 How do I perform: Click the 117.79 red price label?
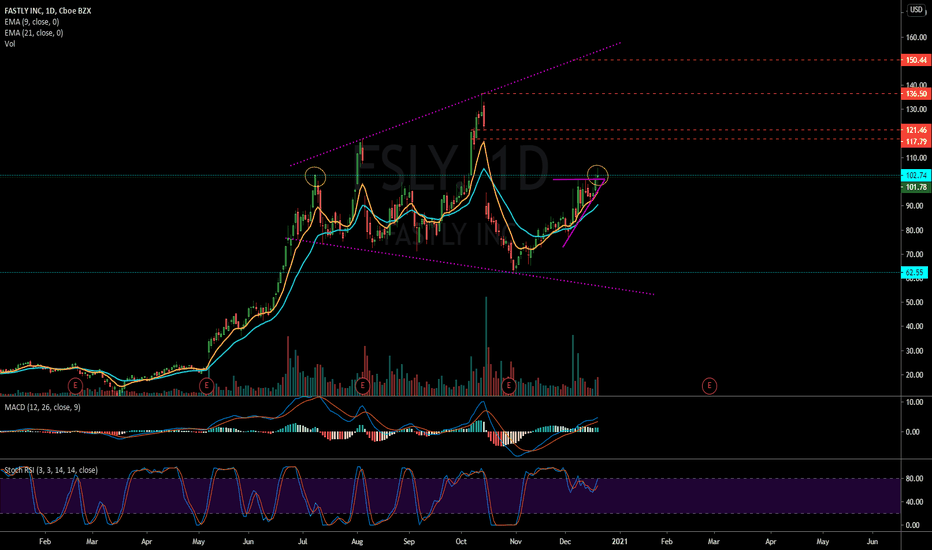[x=915, y=142]
